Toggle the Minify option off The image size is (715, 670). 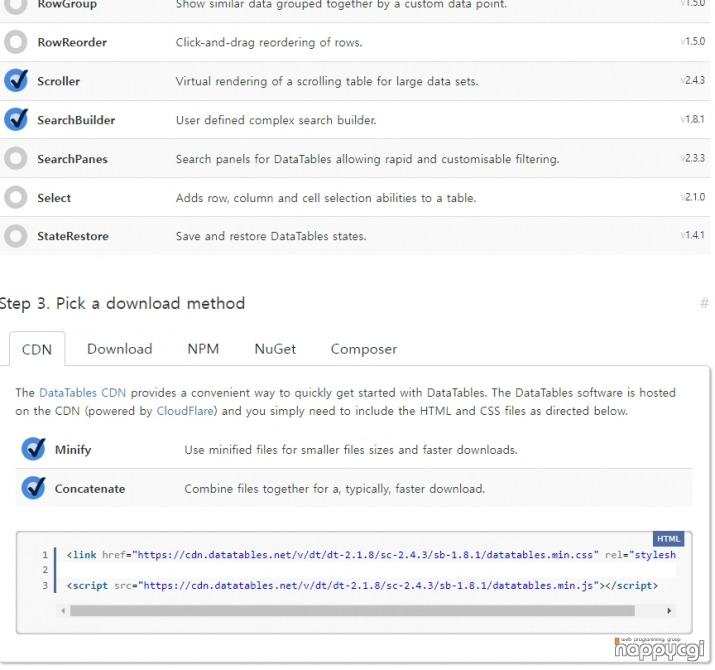click(33, 450)
